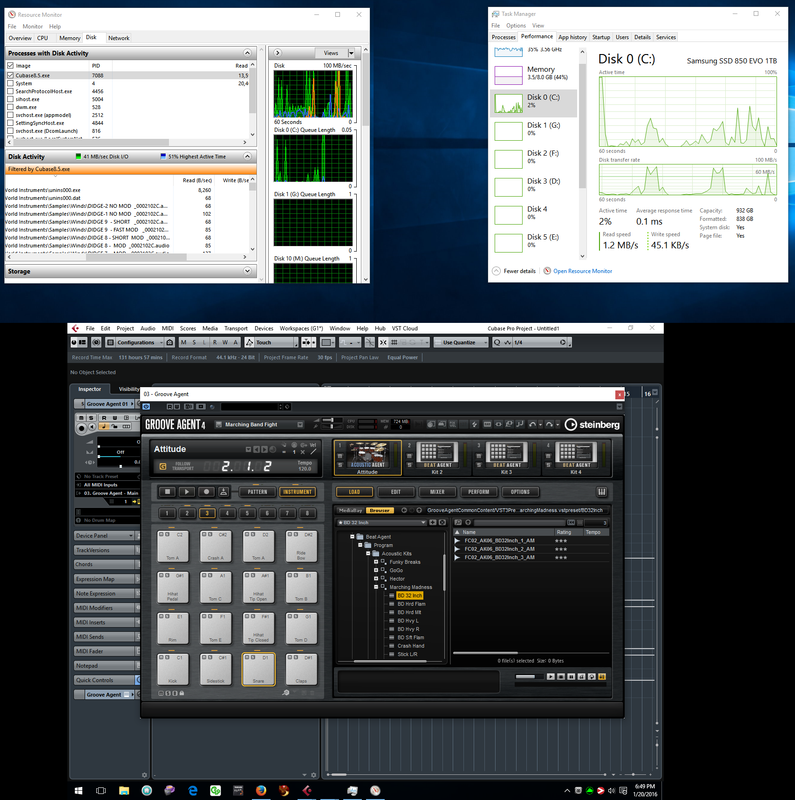Switch to the Visibility tab in Cubase
Screen dimensions: 795x800
[x=128, y=389]
